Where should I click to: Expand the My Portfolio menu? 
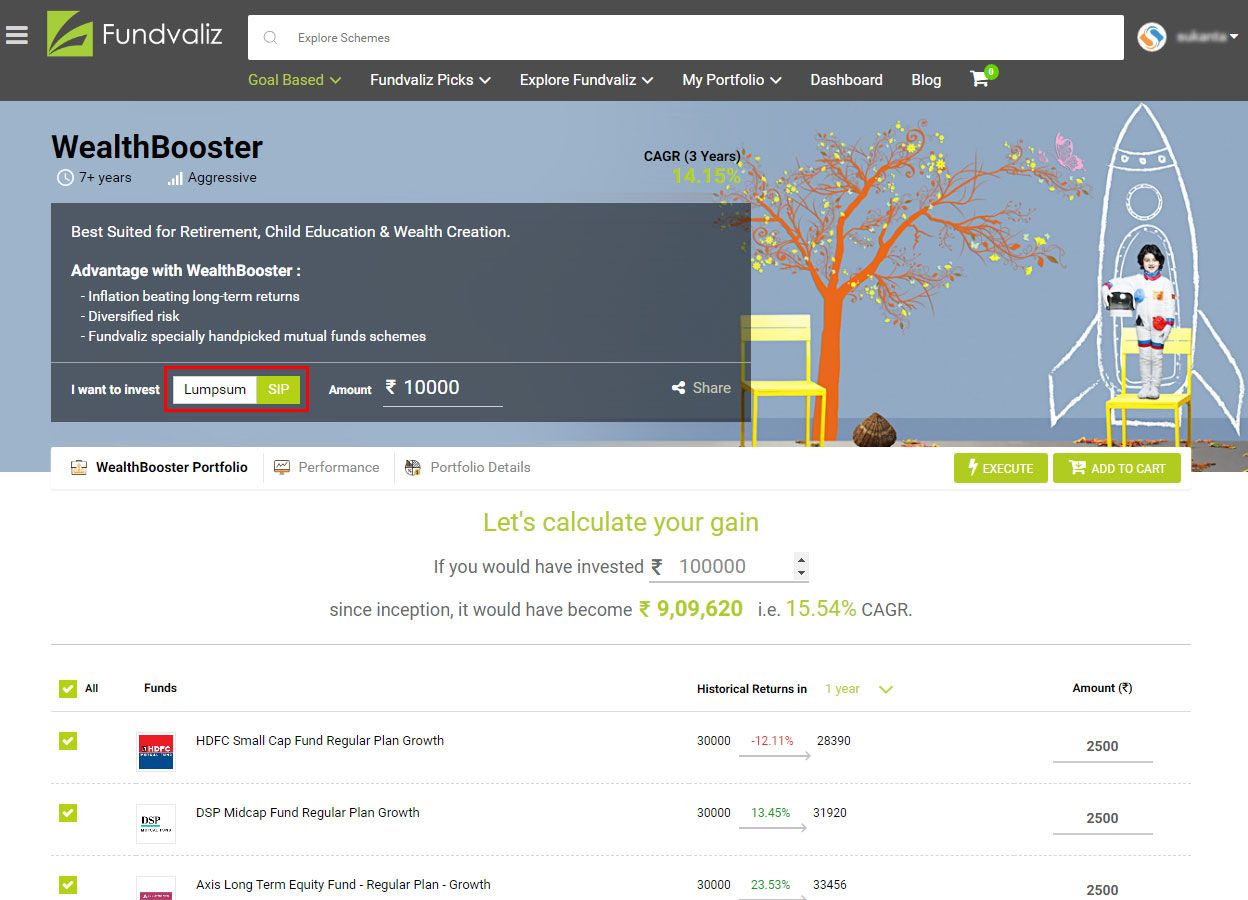[x=732, y=80]
